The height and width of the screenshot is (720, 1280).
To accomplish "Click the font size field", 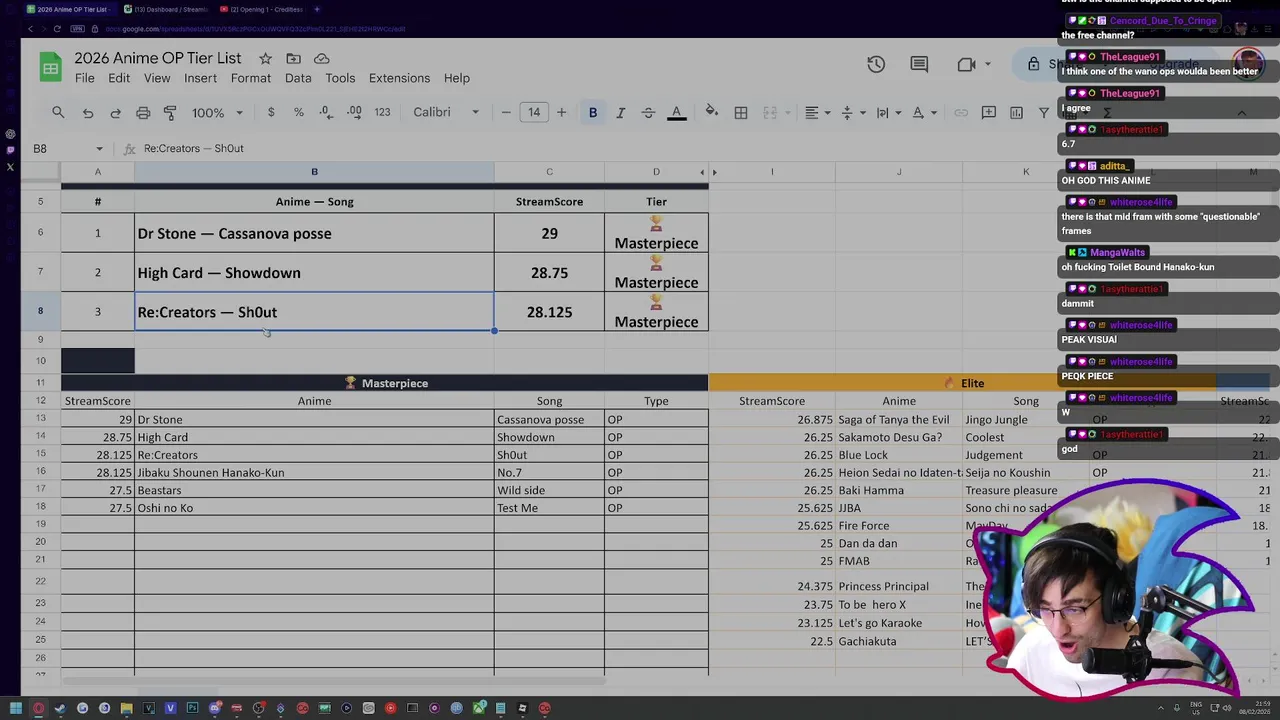I will tap(534, 113).
